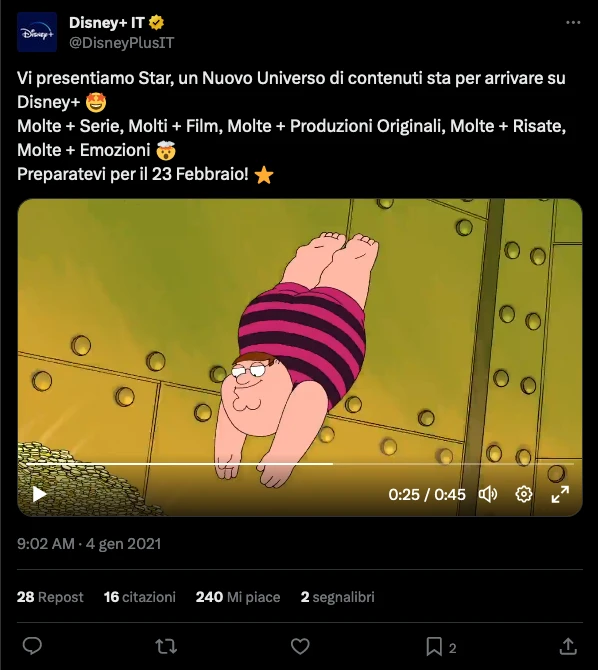View the 240 Mi piace likes
598x670 pixels.
(x=238, y=597)
